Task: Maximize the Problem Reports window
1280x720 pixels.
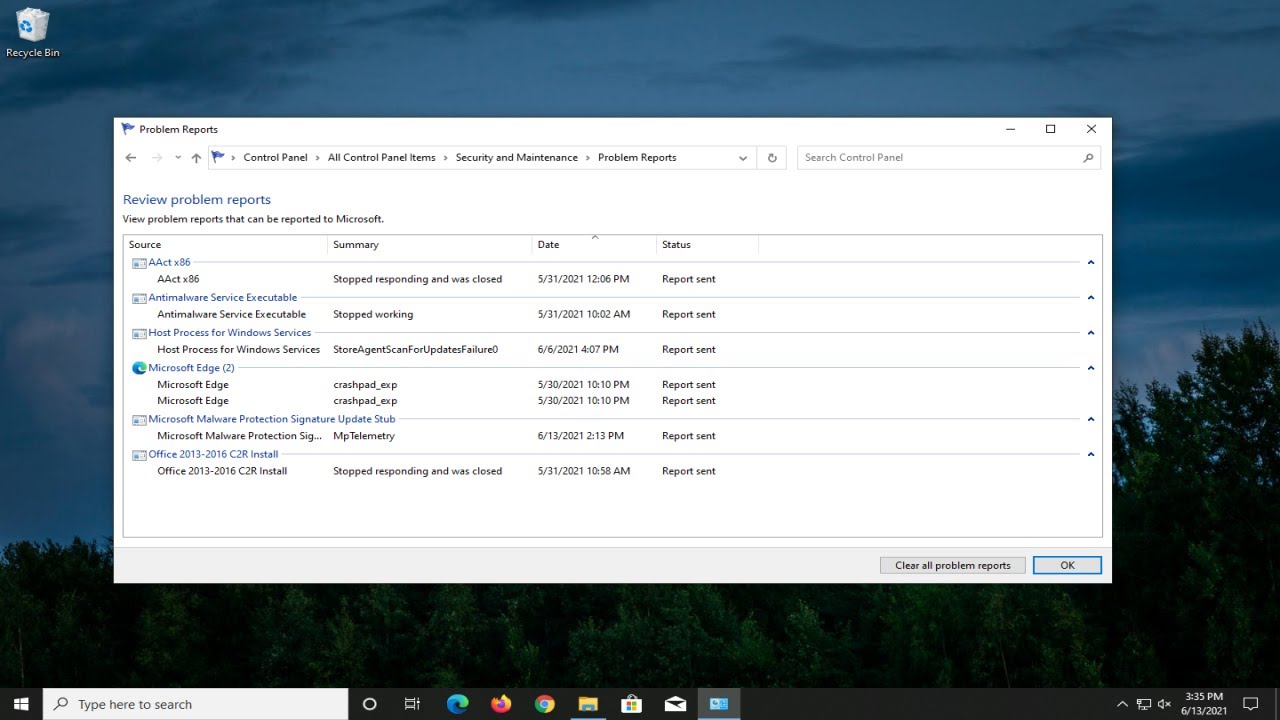Action: (x=1050, y=129)
